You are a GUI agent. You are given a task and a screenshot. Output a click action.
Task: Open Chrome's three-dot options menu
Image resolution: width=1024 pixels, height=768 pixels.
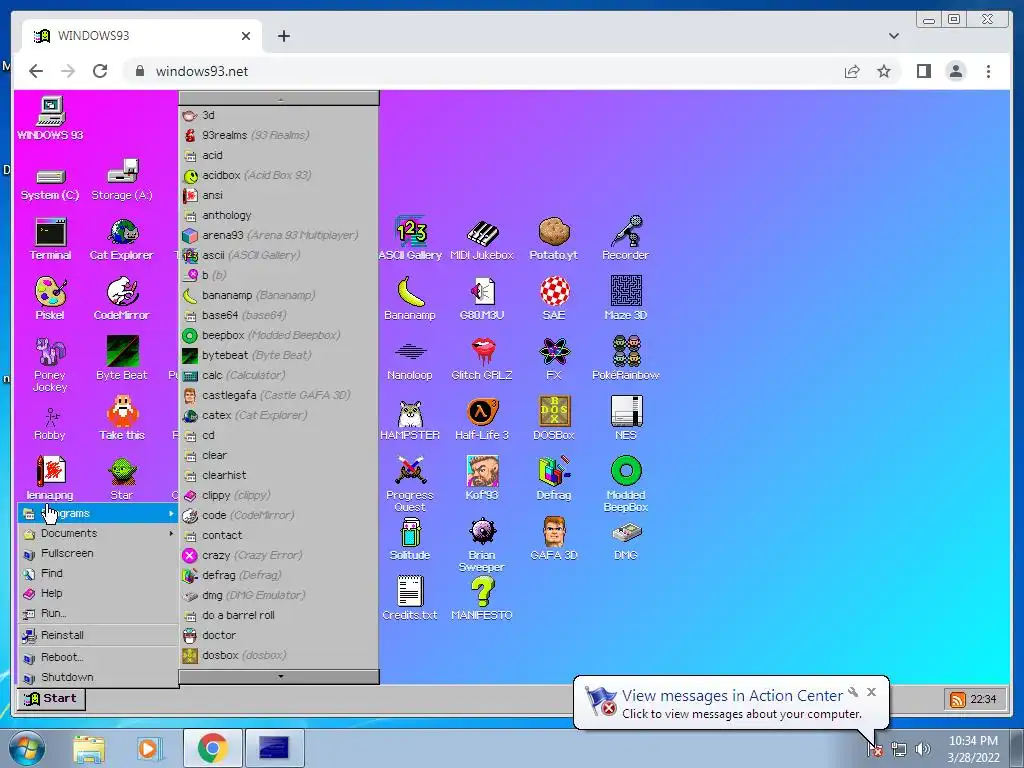point(988,71)
